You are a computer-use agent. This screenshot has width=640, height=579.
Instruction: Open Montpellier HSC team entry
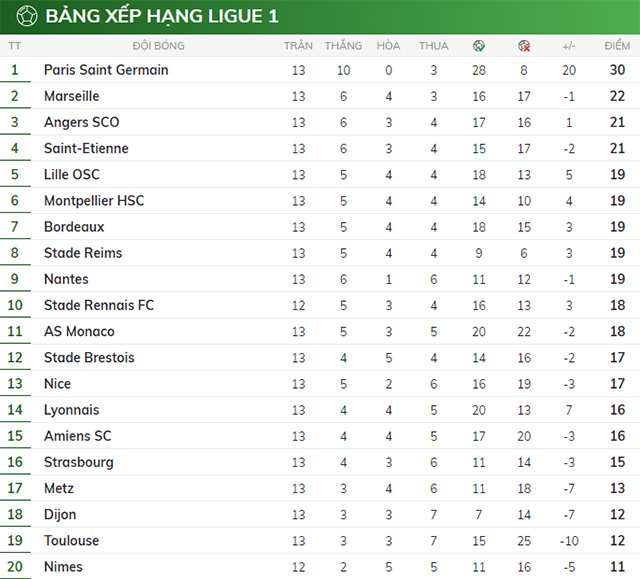(94, 201)
